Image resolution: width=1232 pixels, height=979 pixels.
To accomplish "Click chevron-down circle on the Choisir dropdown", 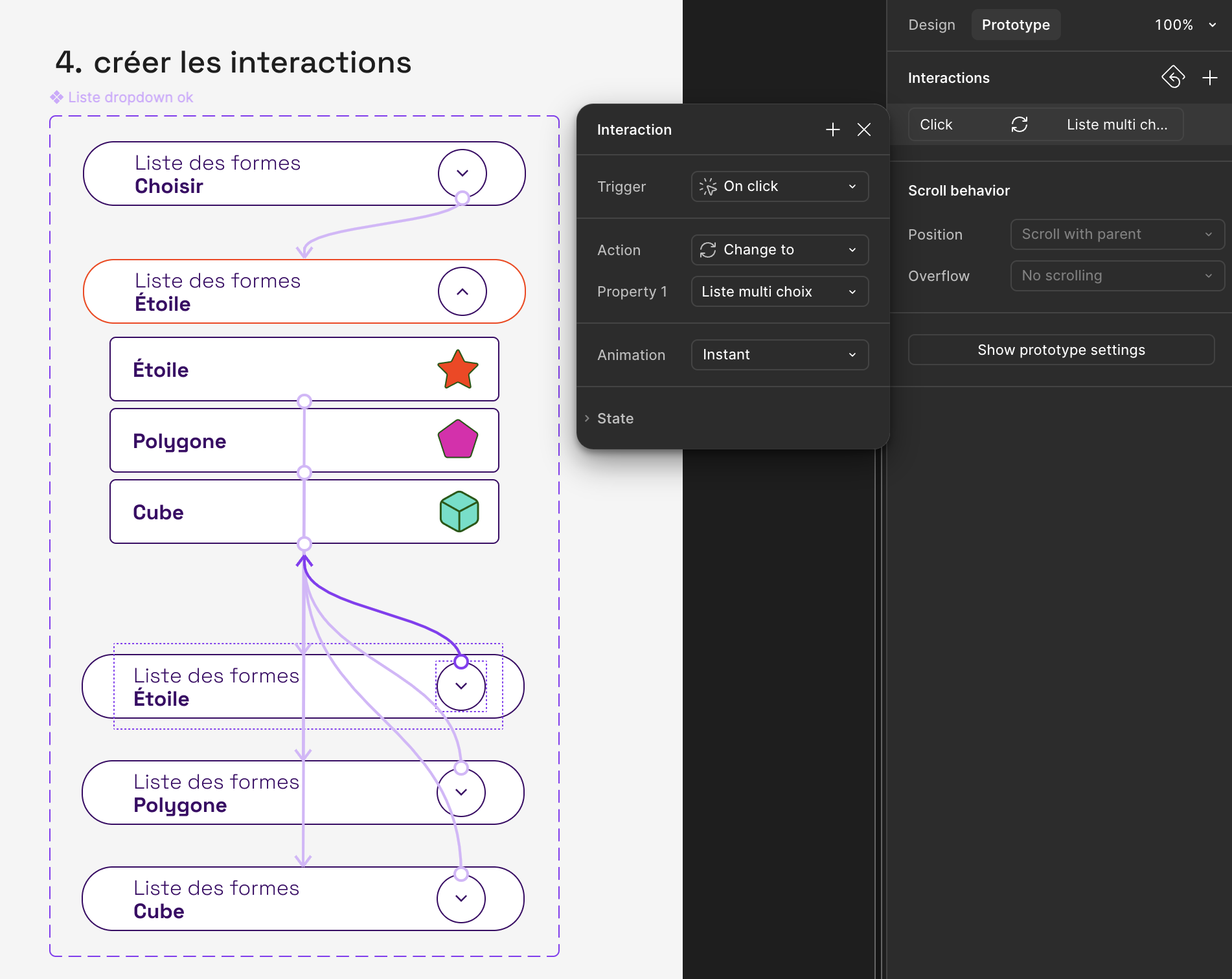I will 462,173.
